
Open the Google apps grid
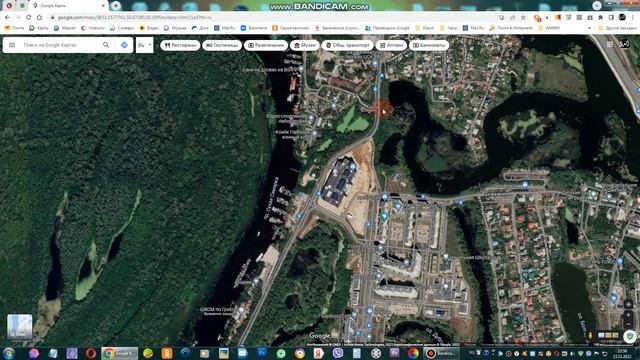610,44
